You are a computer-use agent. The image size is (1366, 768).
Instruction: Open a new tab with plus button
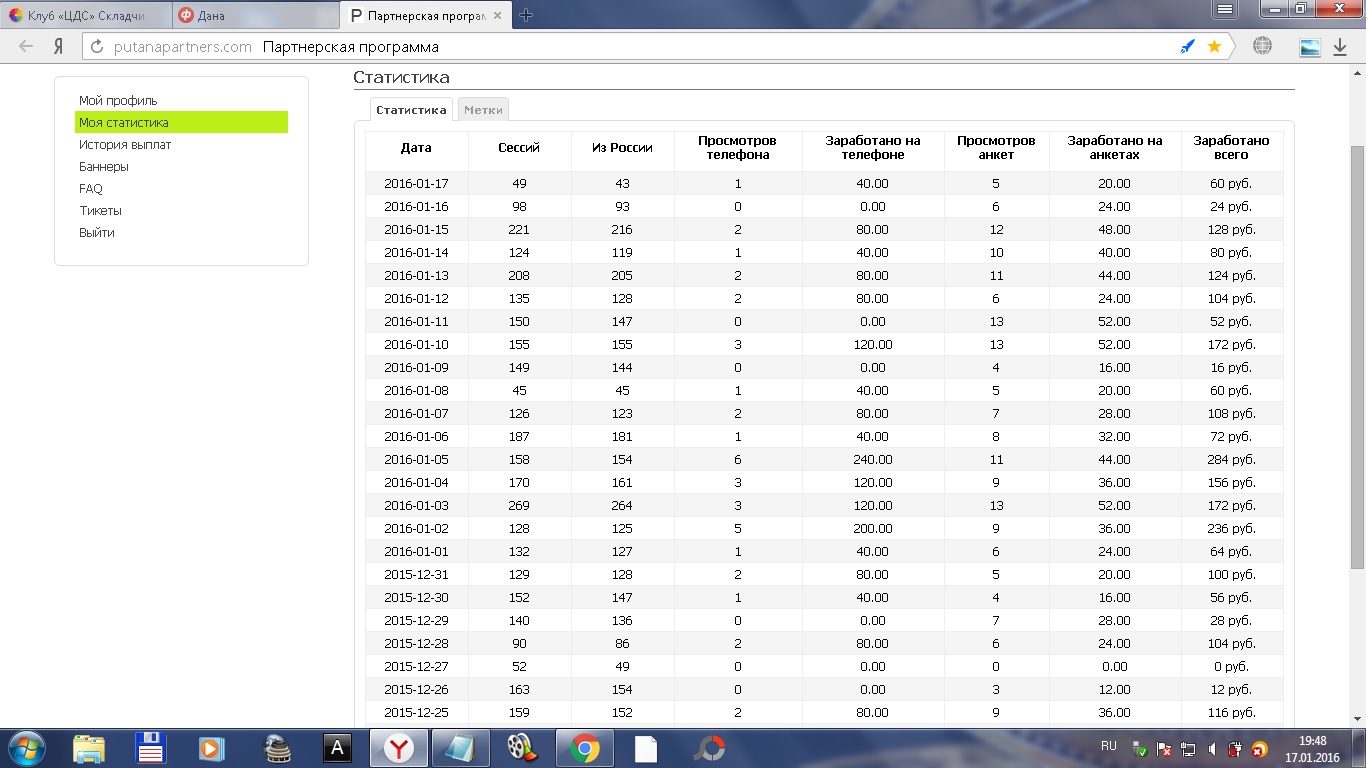point(526,15)
